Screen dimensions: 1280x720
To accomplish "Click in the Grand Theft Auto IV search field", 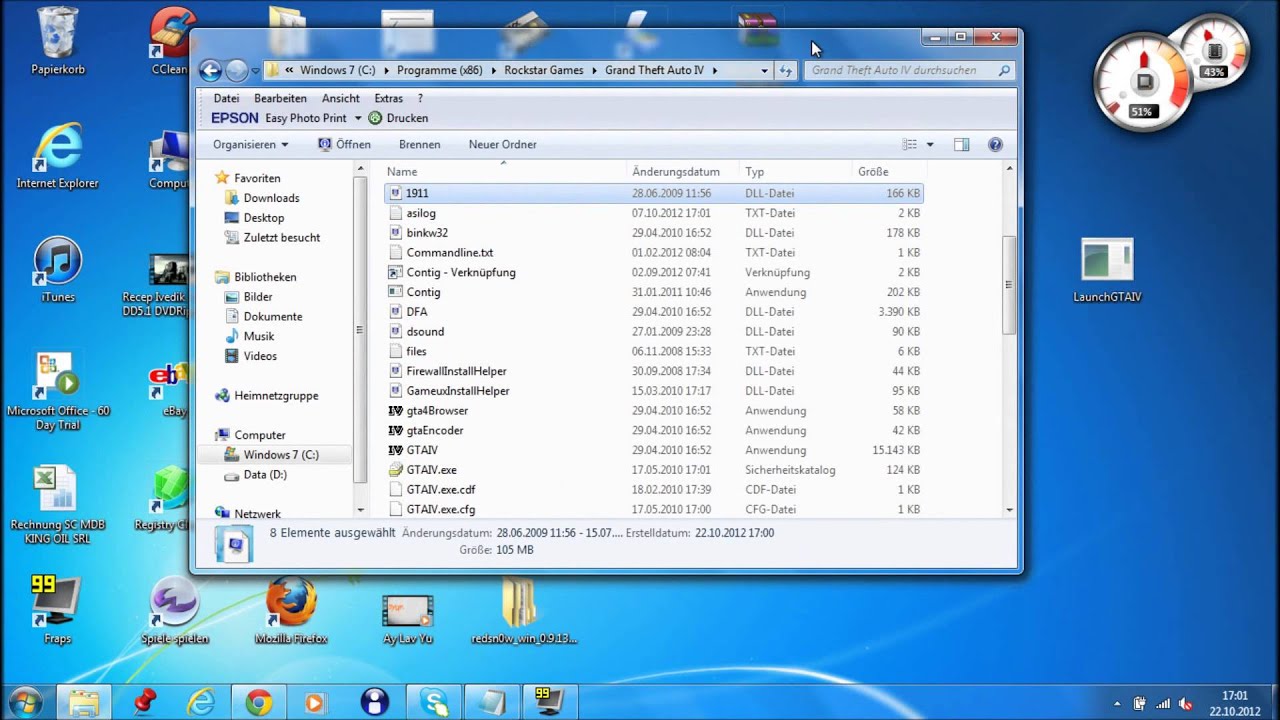I will click(902, 71).
